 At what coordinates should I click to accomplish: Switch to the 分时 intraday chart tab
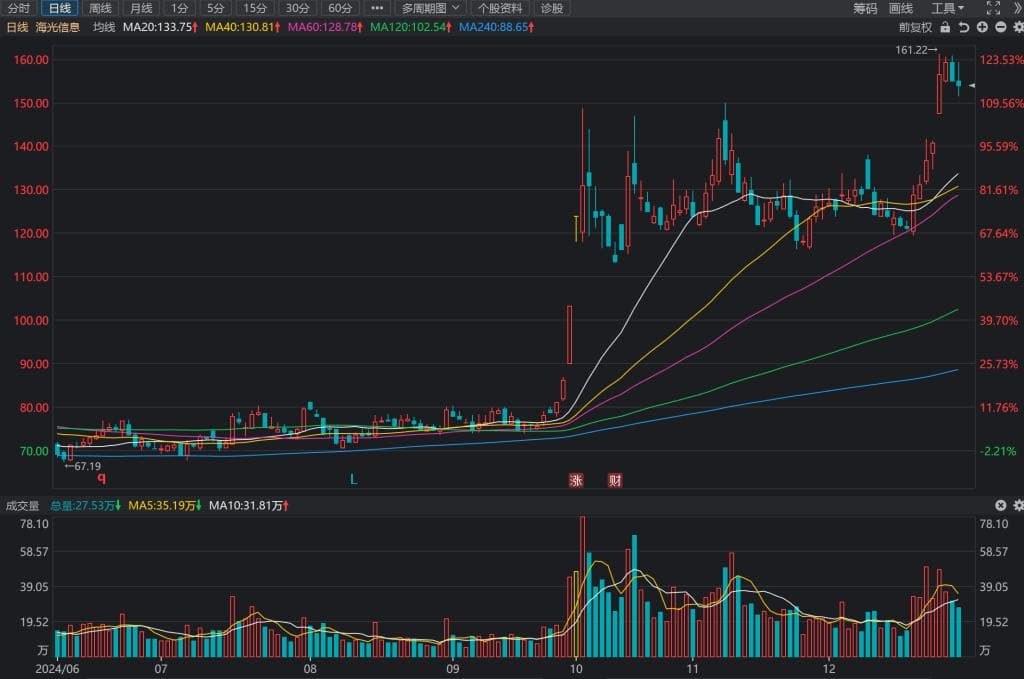(x=19, y=8)
